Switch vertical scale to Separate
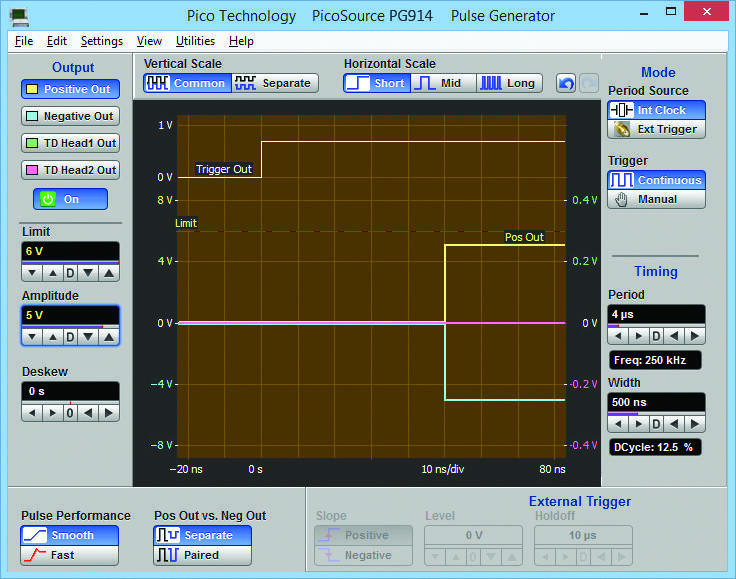Image resolution: width=736 pixels, height=579 pixels. click(x=275, y=83)
